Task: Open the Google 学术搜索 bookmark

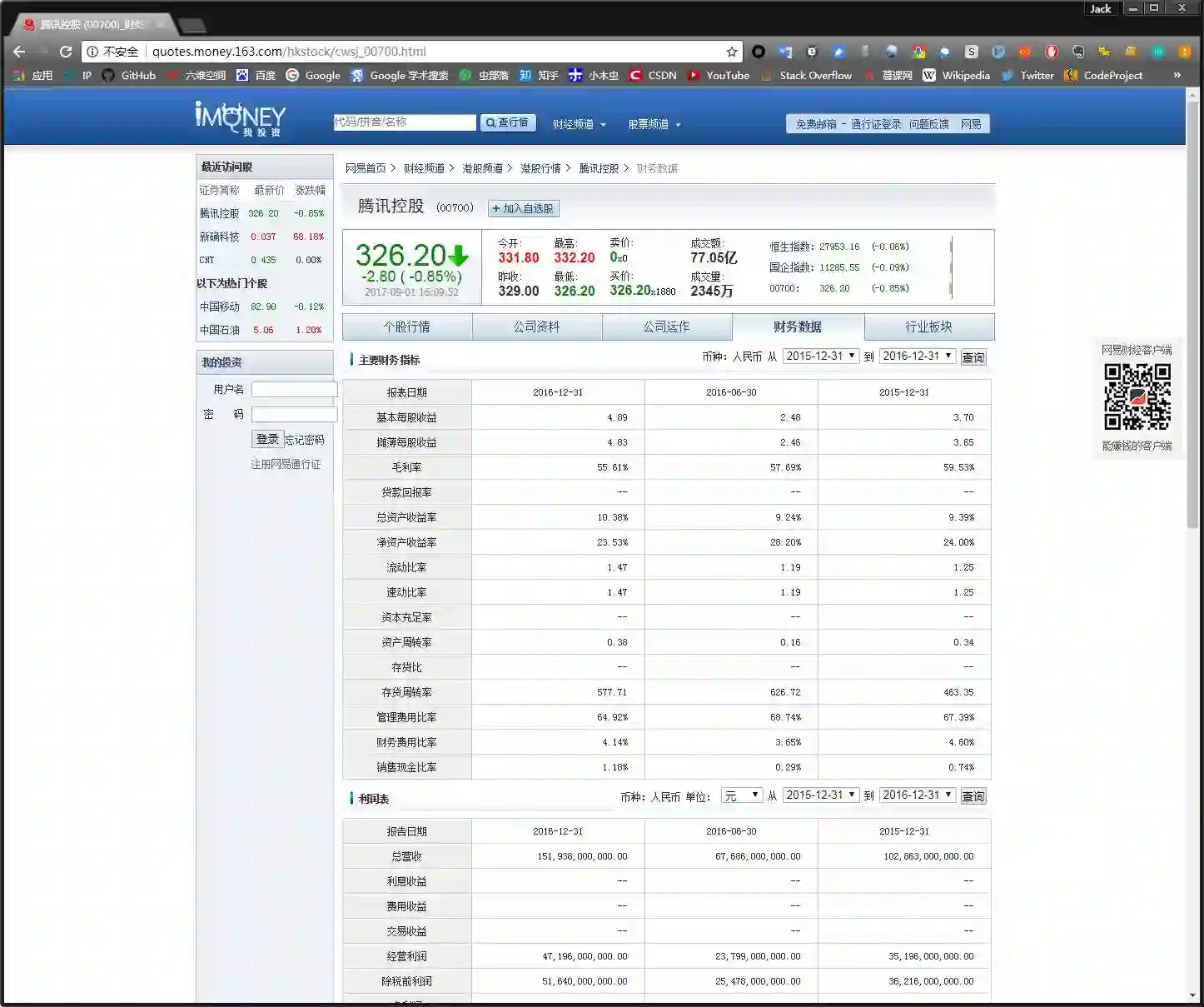Action: click(x=399, y=75)
